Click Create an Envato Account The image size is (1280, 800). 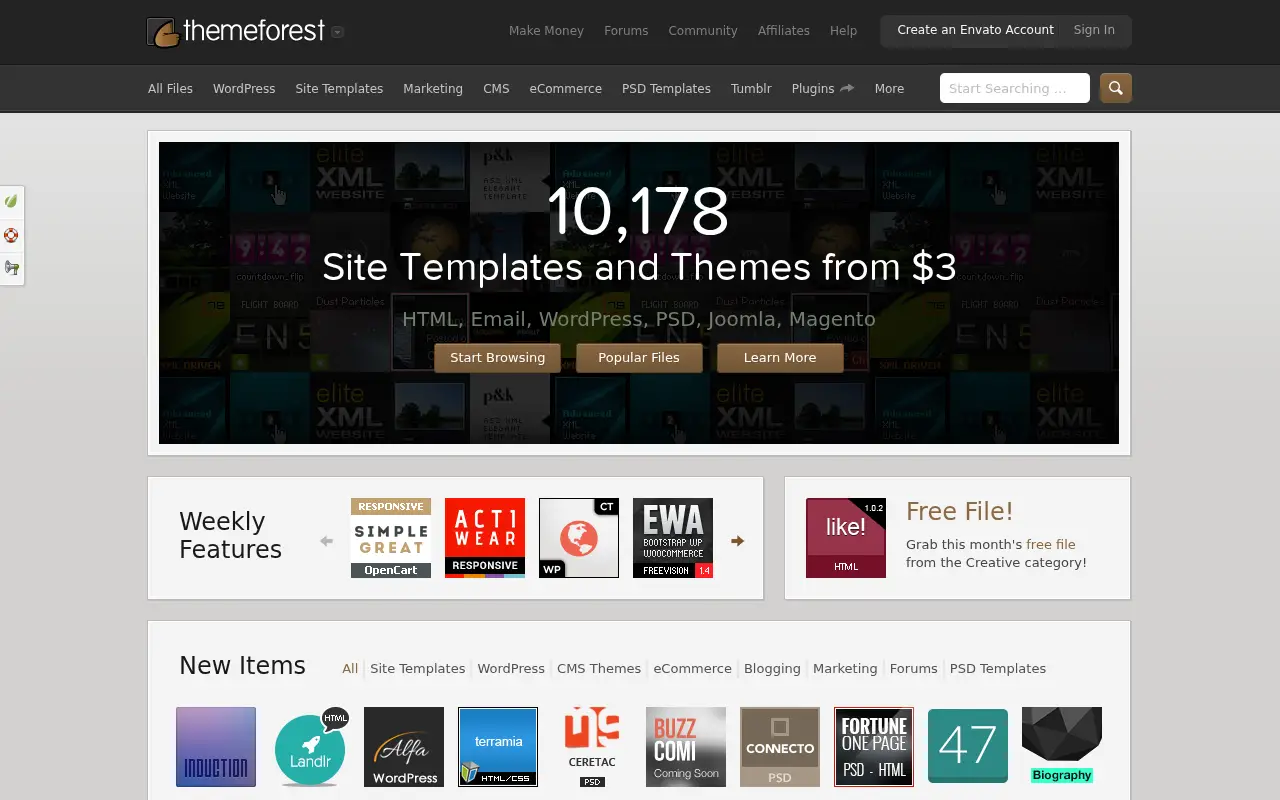coord(975,30)
